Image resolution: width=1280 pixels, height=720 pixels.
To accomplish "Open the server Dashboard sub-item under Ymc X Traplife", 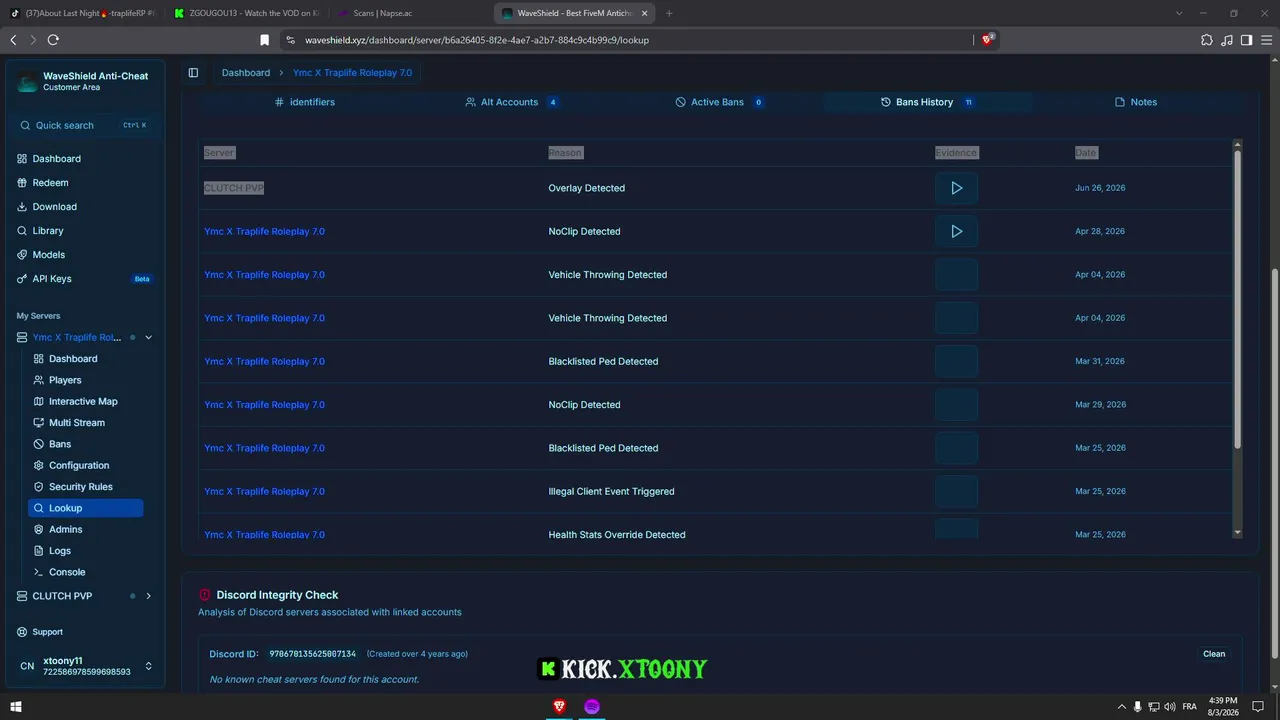I will click(x=73, y=359).
